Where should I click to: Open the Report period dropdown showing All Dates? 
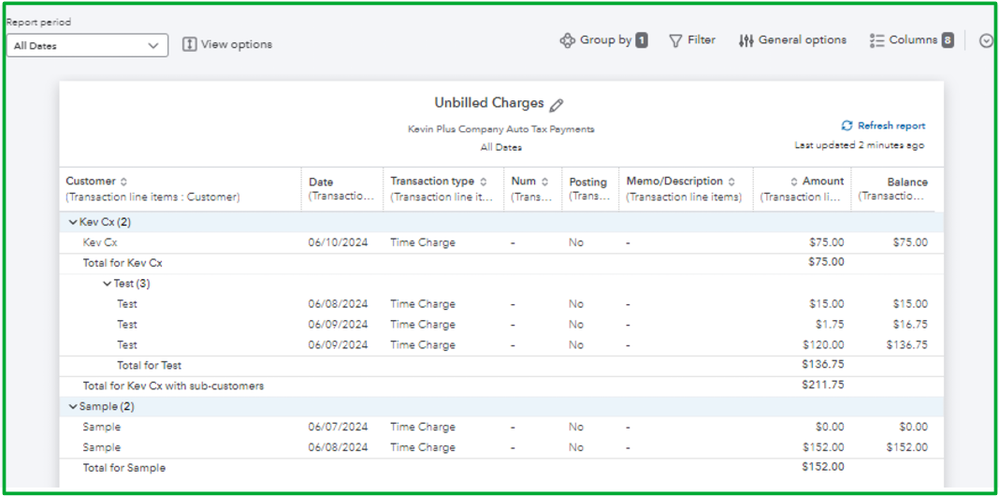[x=87, y=45]
